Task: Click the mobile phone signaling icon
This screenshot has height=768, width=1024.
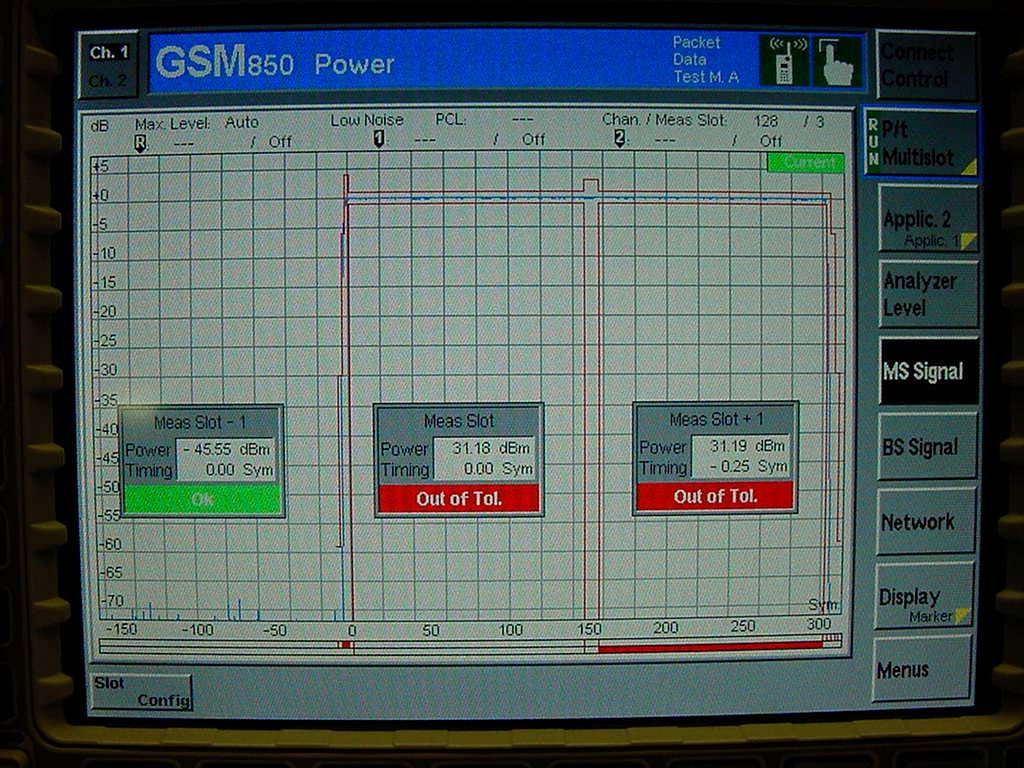Action: (785, 60)
